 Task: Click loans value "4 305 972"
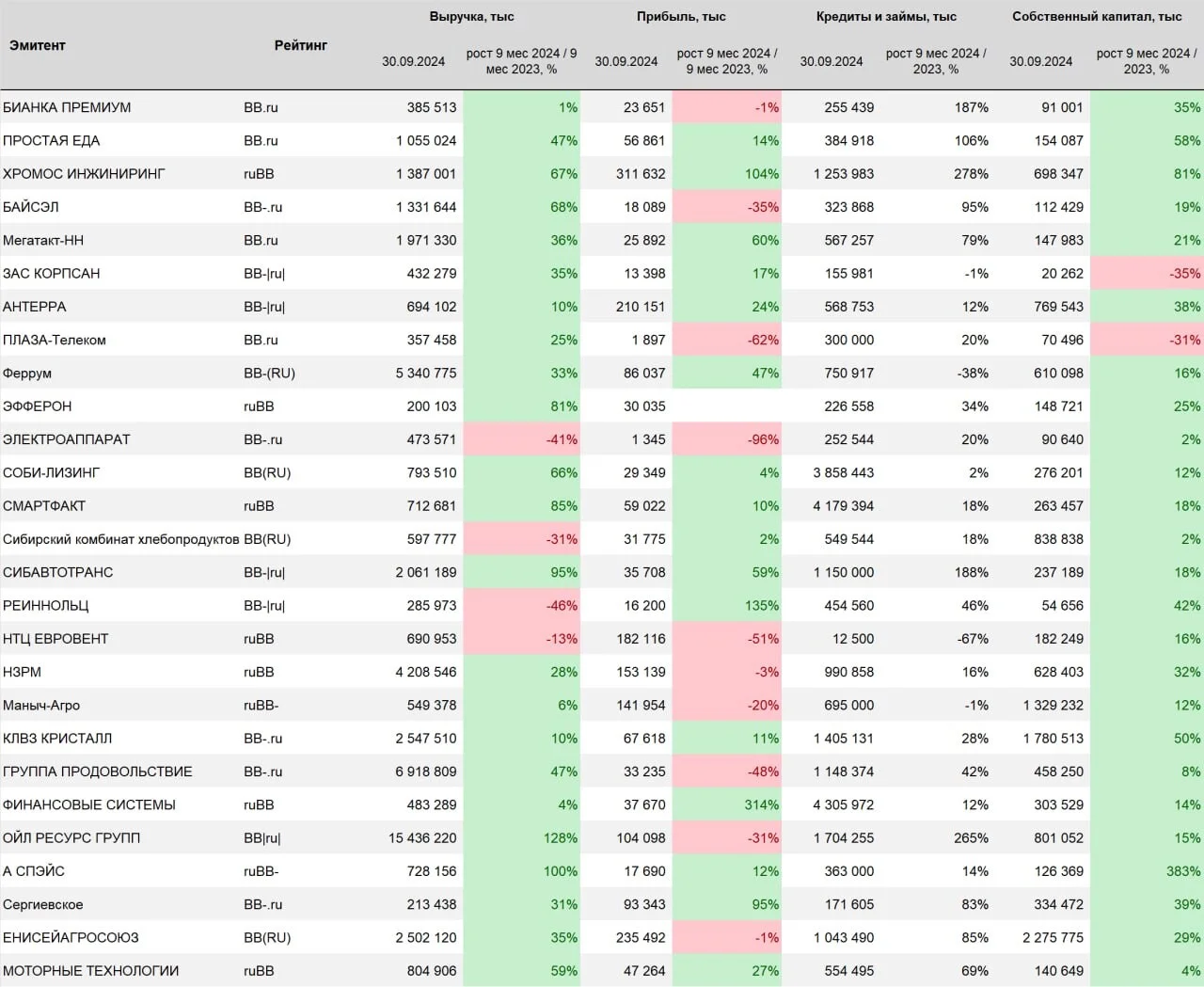844,804
